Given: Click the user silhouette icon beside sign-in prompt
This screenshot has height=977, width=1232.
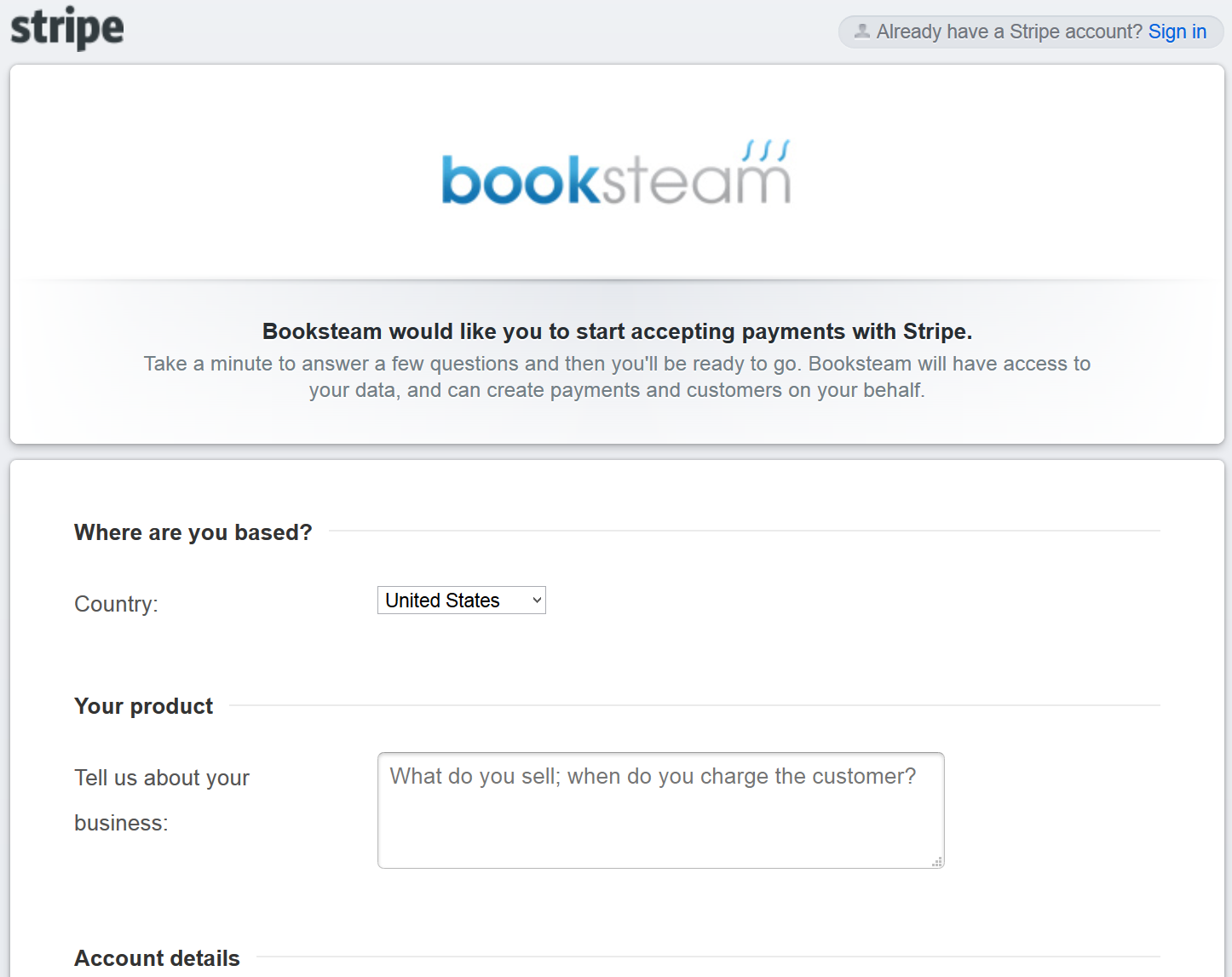Looking at the screenshot, I should (862, 32).
